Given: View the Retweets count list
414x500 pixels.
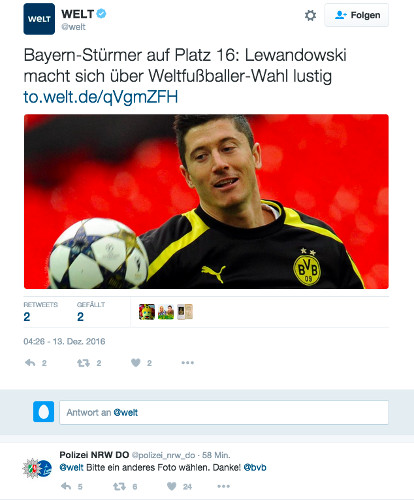Looking at the screenshot, I should point(40,312).
